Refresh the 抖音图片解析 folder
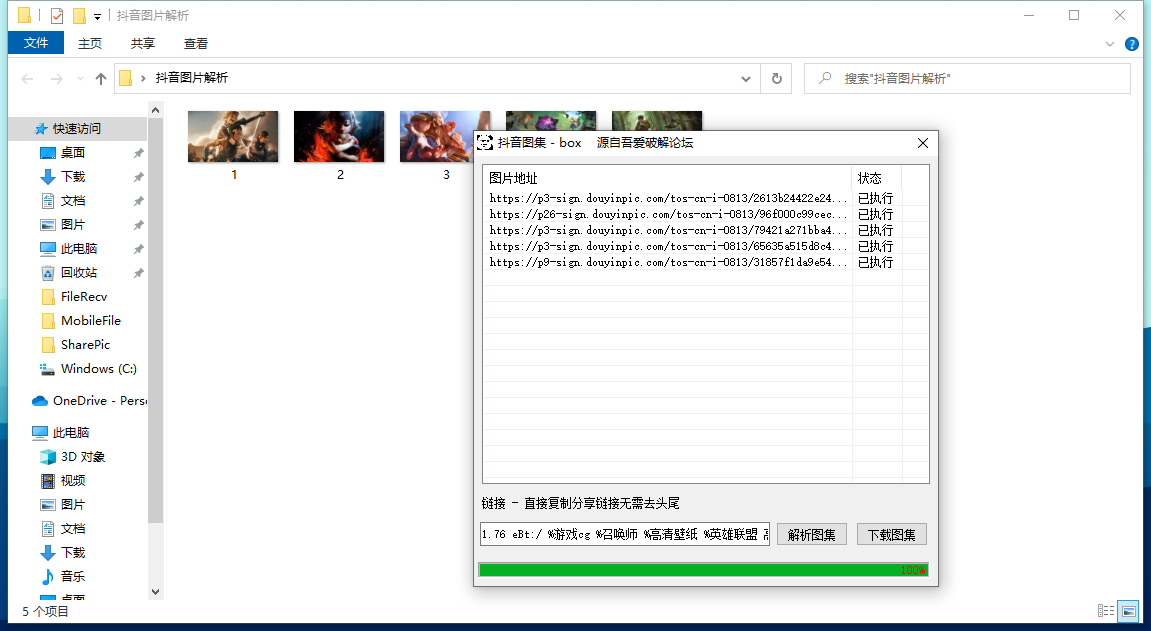 (777, 79)
